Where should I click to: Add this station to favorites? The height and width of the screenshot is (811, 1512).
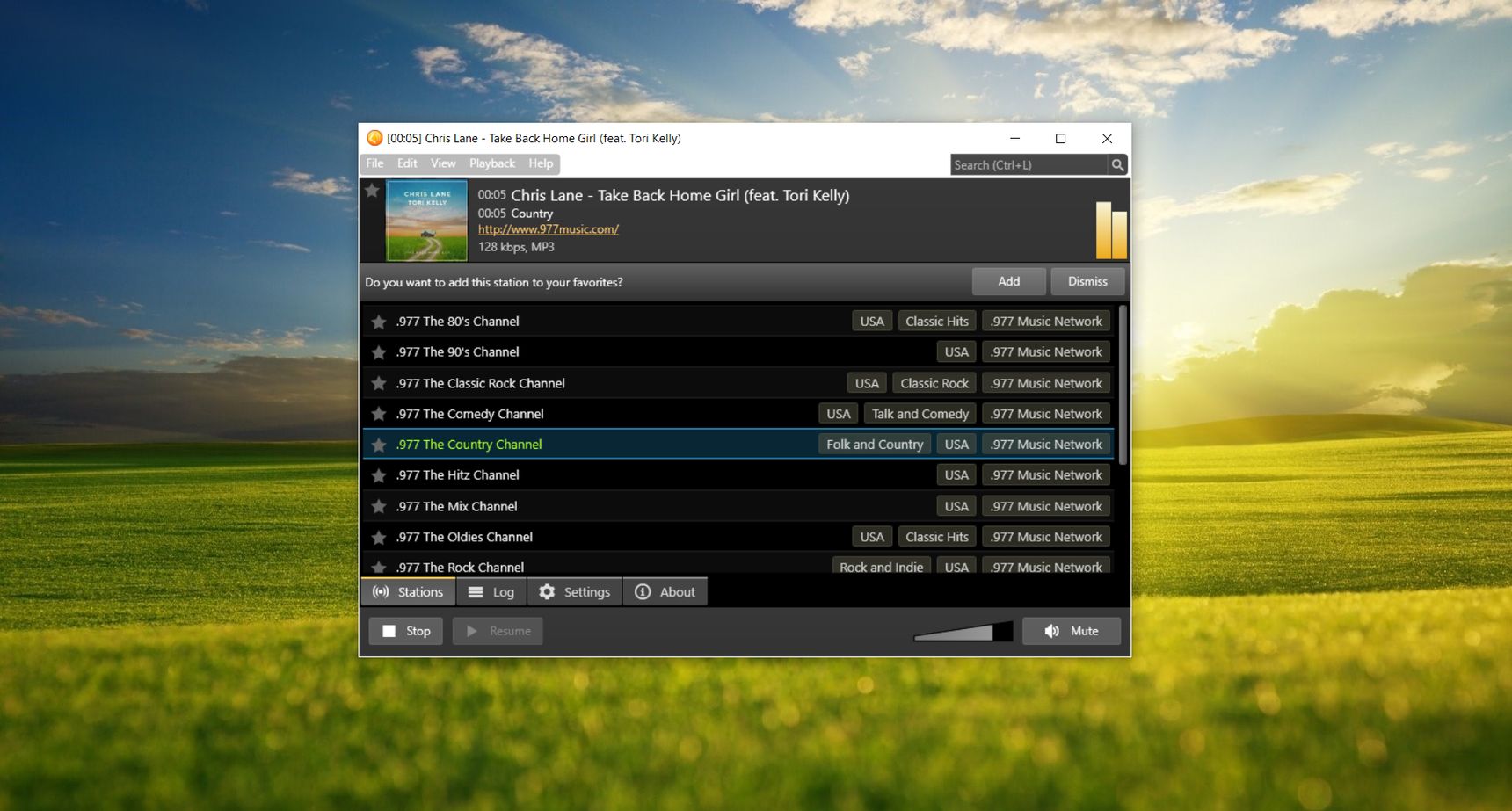(1009, 281)
